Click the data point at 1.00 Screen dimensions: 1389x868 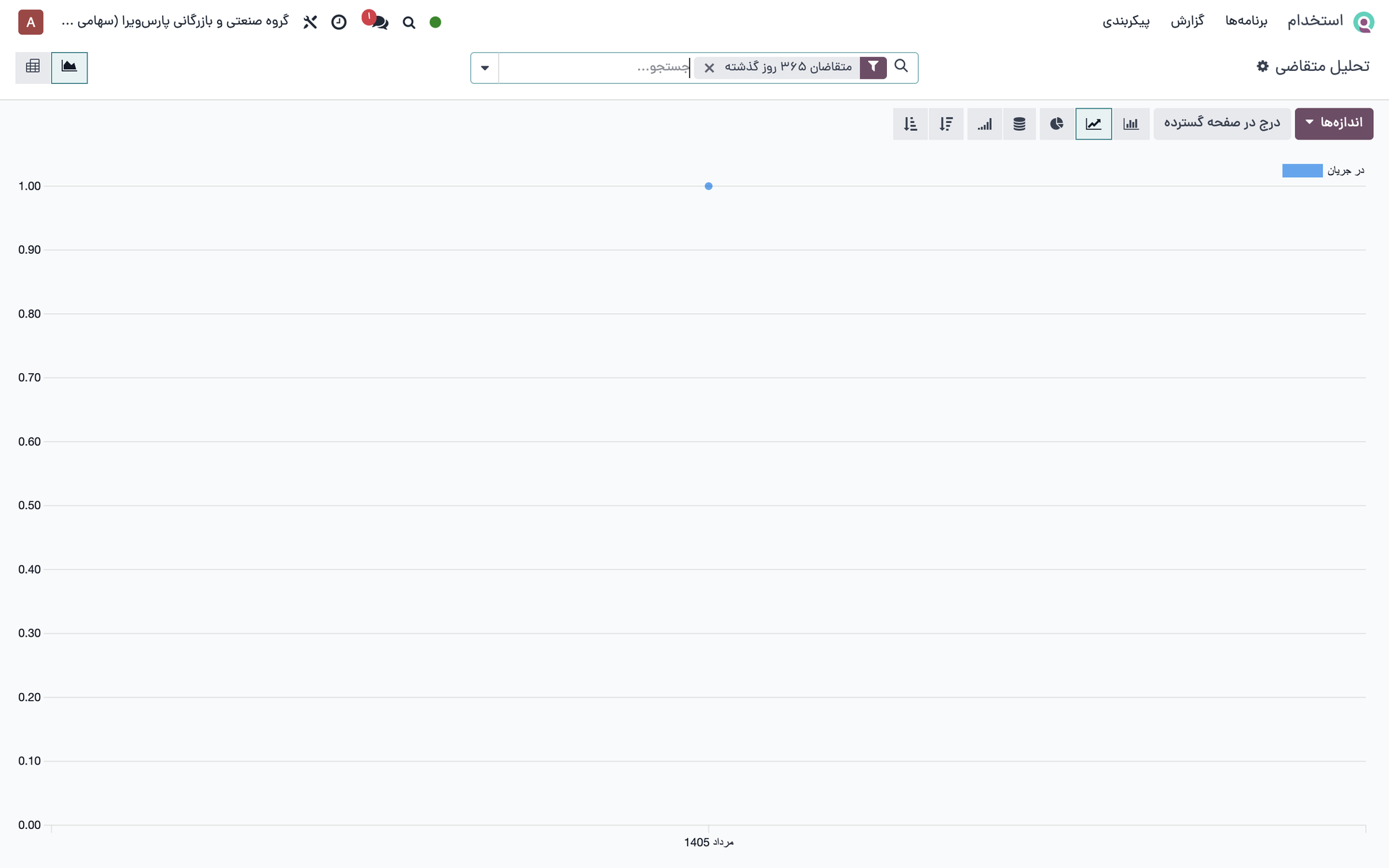click(x=708, y=186)
